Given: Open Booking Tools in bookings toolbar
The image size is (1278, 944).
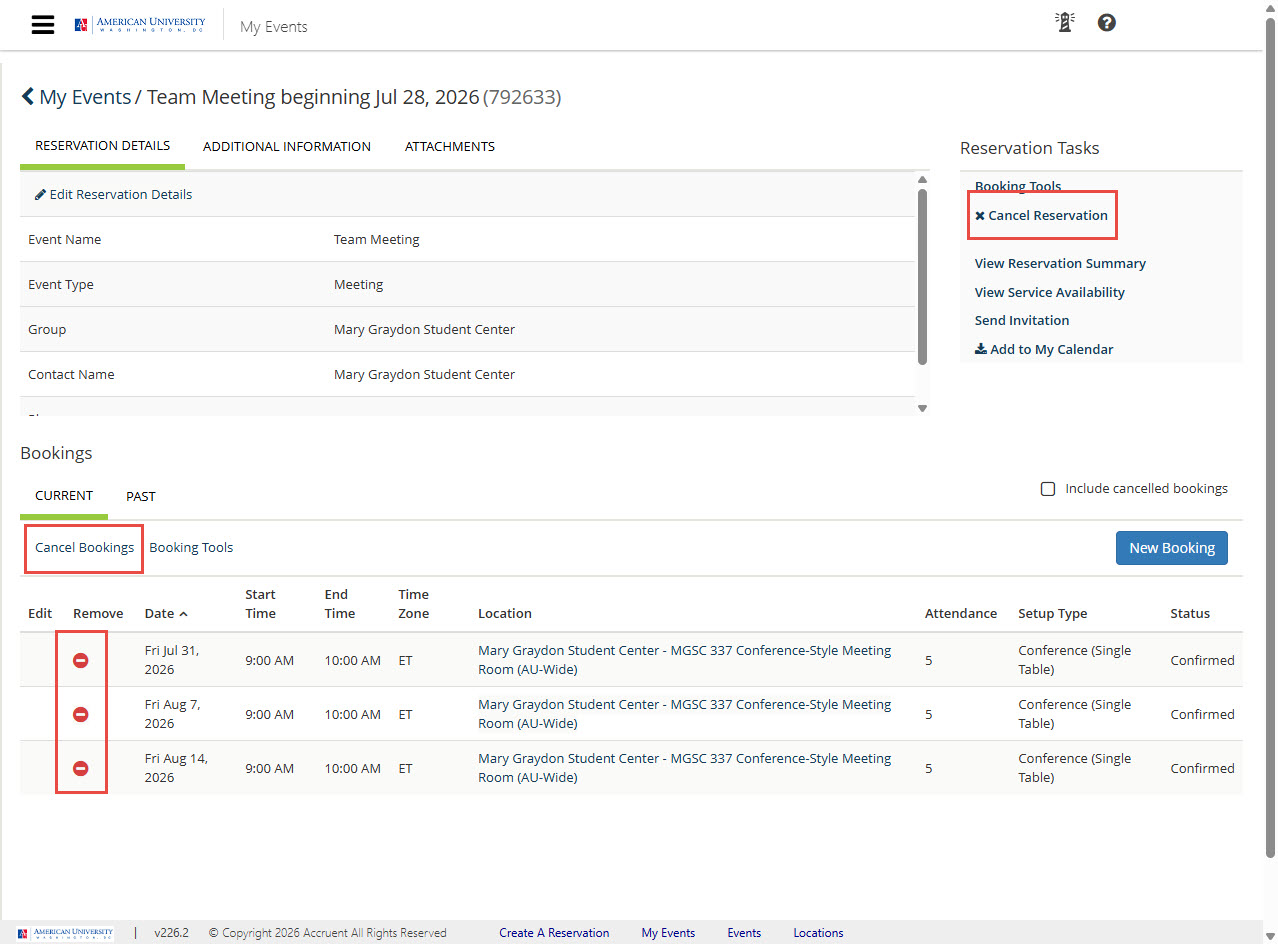Looking at the screenshot, I should (x=191, y=547).
